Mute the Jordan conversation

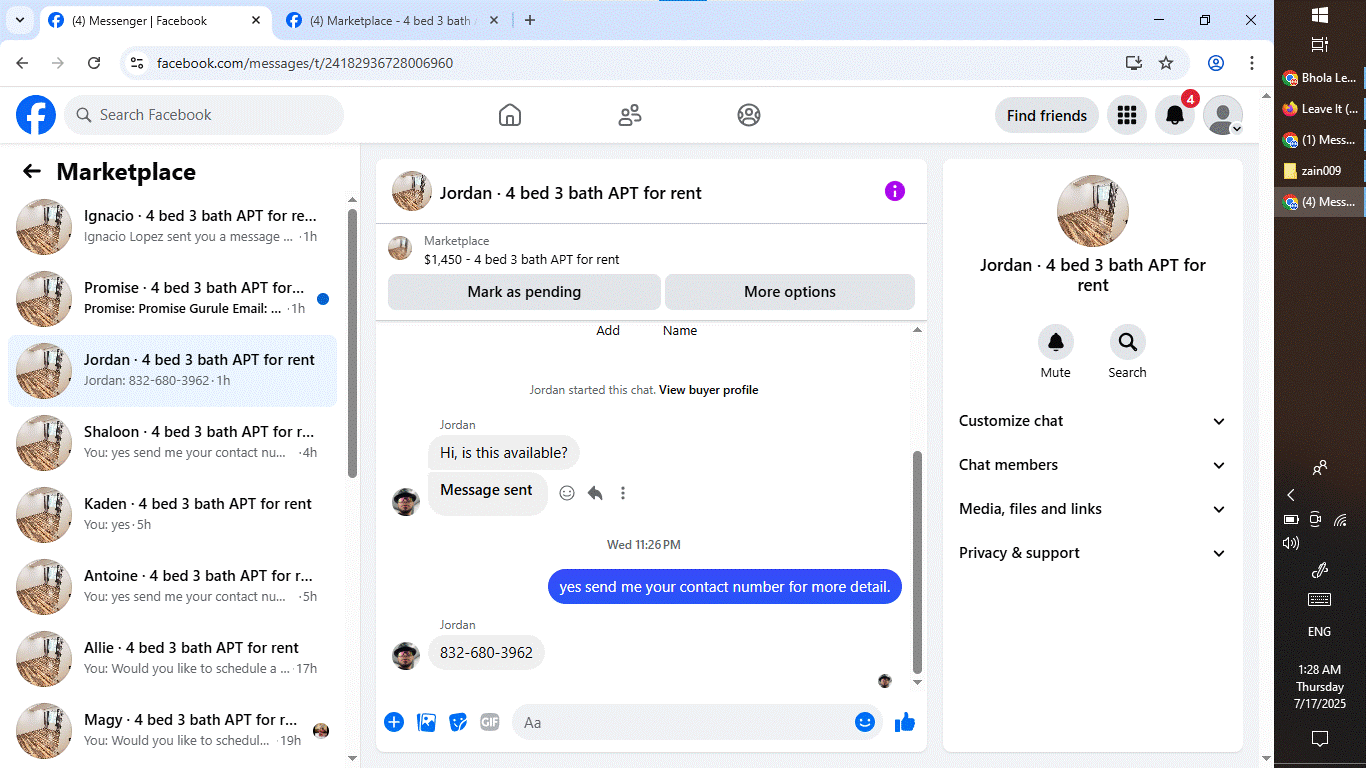pos(1055,342)
